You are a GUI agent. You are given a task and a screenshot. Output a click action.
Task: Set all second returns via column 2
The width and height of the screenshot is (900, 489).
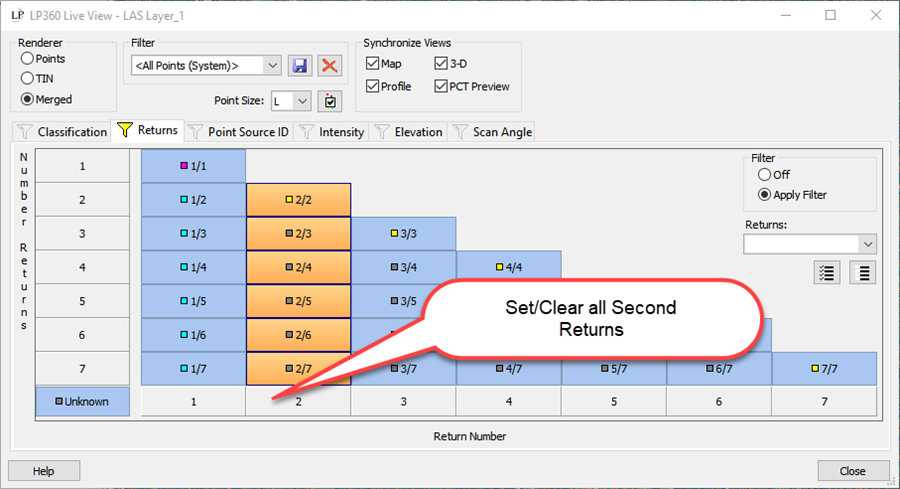click(x=298, y=402)
